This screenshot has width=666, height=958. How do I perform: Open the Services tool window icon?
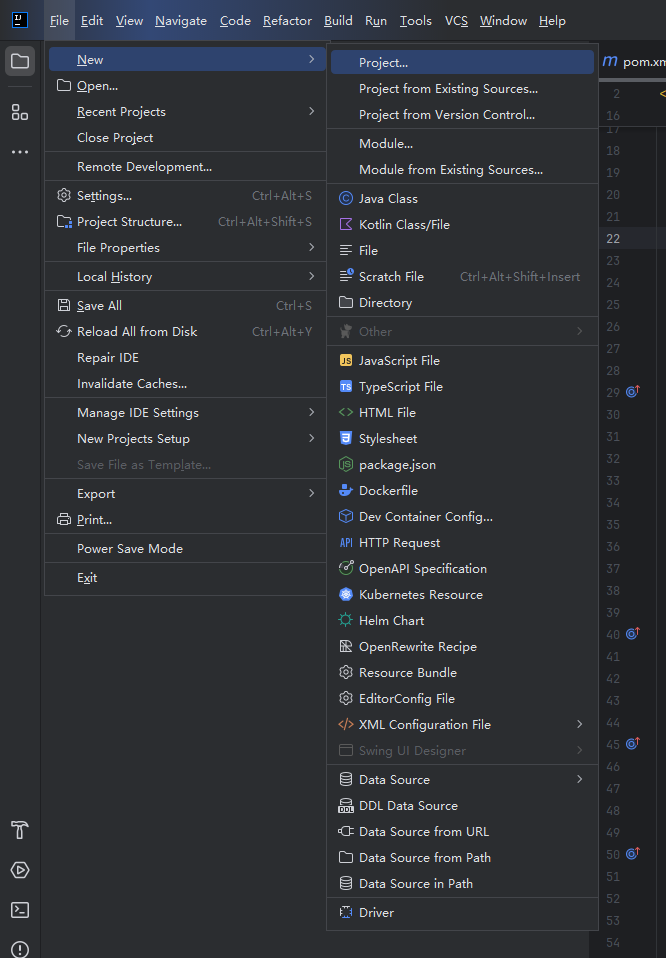pos(20,870)
